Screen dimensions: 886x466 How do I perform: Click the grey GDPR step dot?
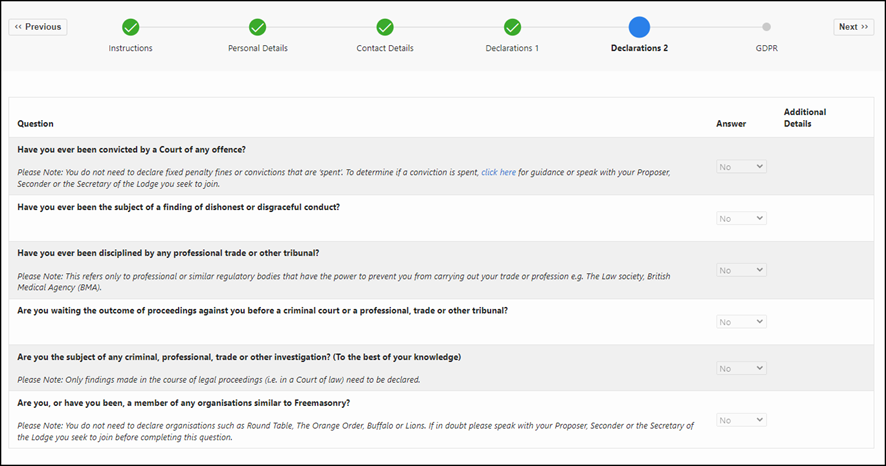pos(766,27)
